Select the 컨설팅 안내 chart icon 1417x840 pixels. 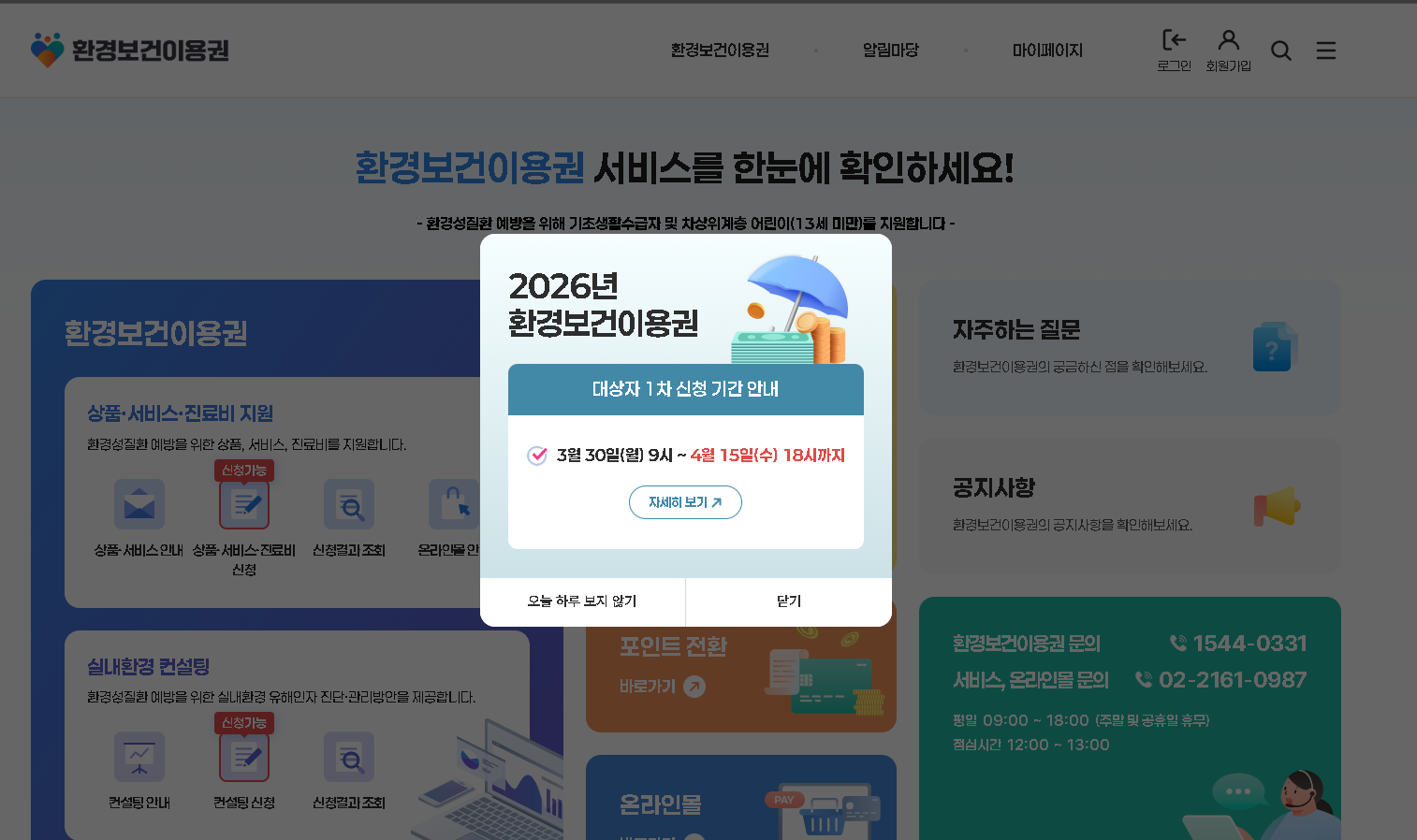(139, 756)
